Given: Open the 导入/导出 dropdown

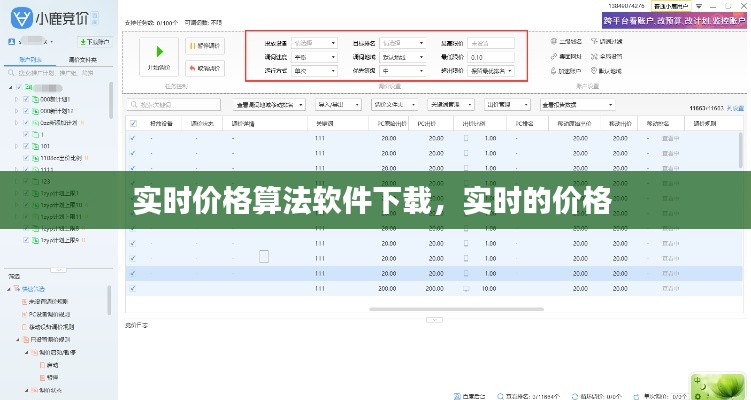Looking at the screenshot, I should tap(337, 104).
